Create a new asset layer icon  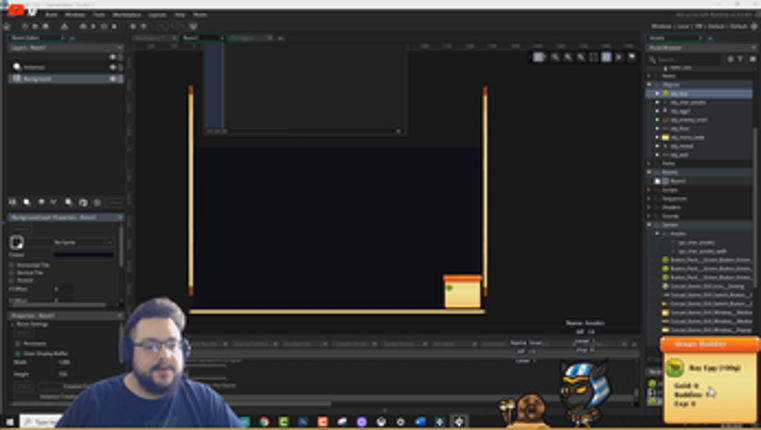[x=69, y=202]
